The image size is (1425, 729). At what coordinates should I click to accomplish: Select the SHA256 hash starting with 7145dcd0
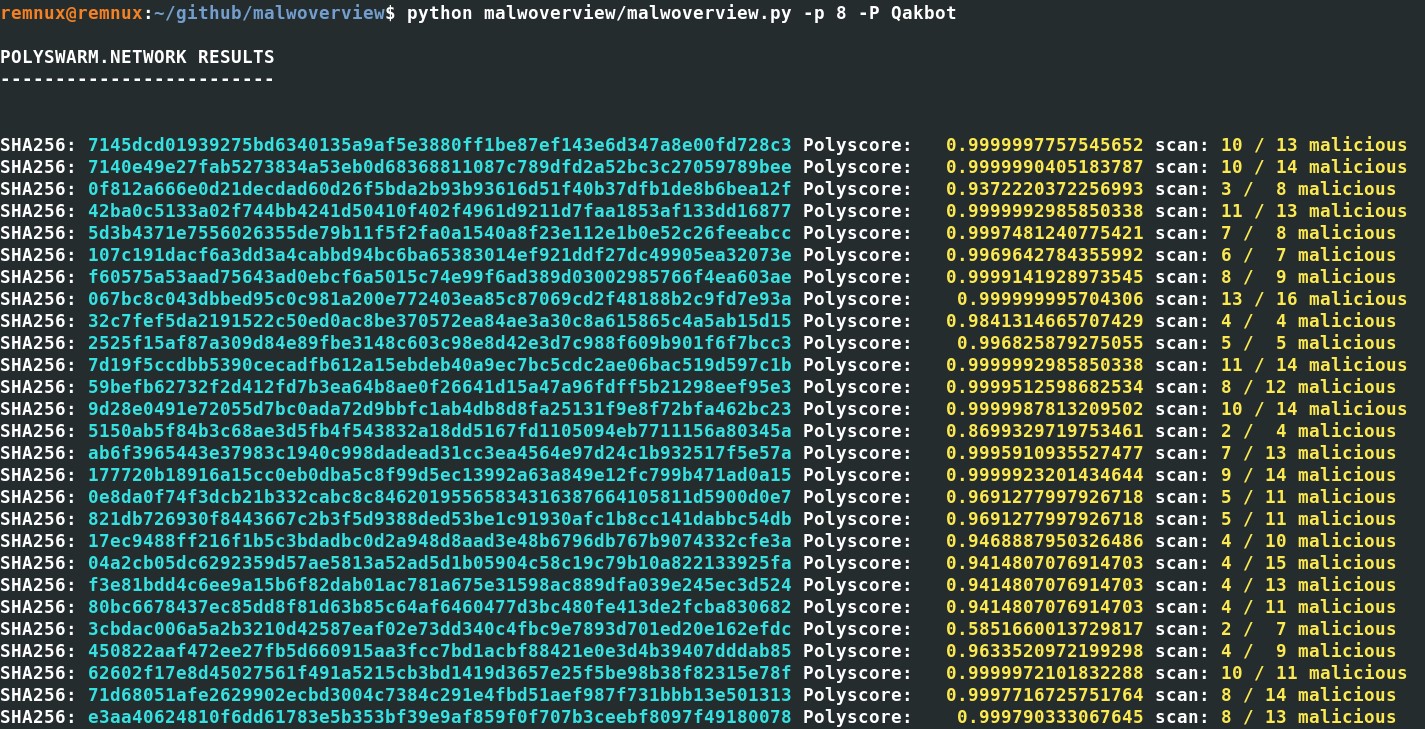(x=439, y=145)
